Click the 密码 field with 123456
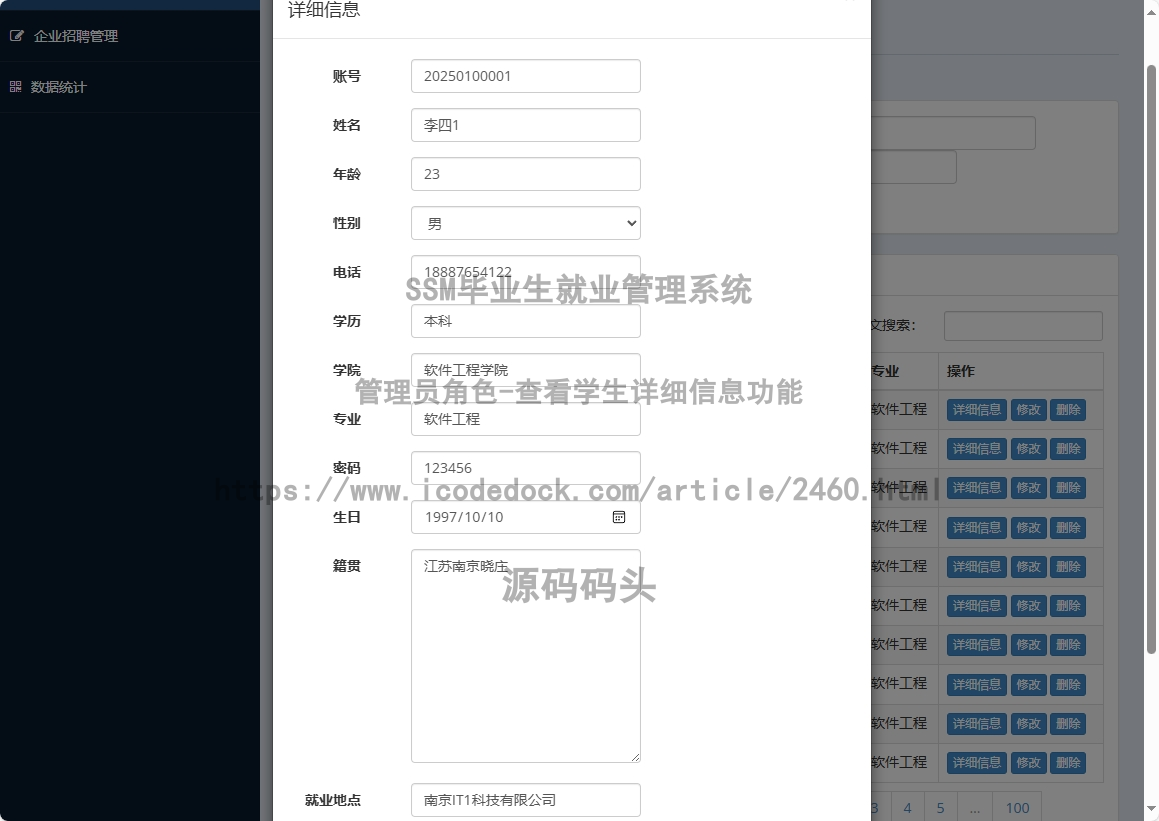Screen dimensions: 1159x821 (526, 468)
